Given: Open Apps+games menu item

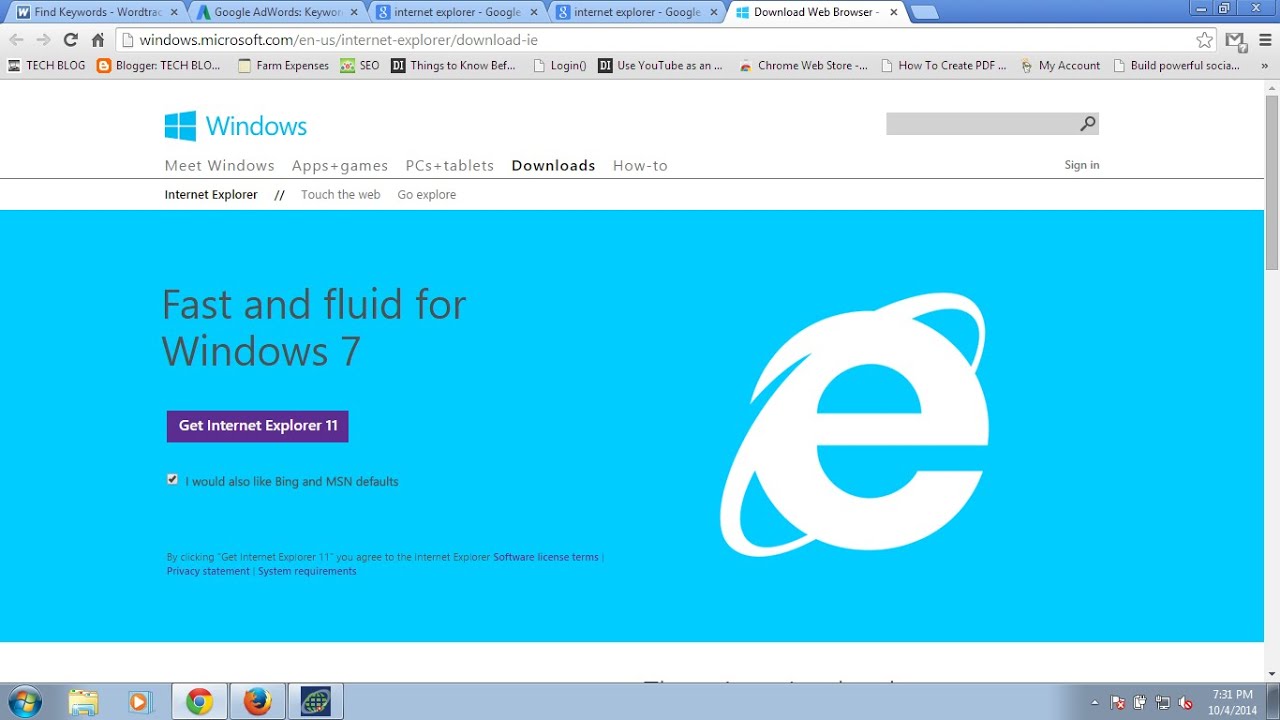Looking at the screenshot, I should tap(340, 166).
